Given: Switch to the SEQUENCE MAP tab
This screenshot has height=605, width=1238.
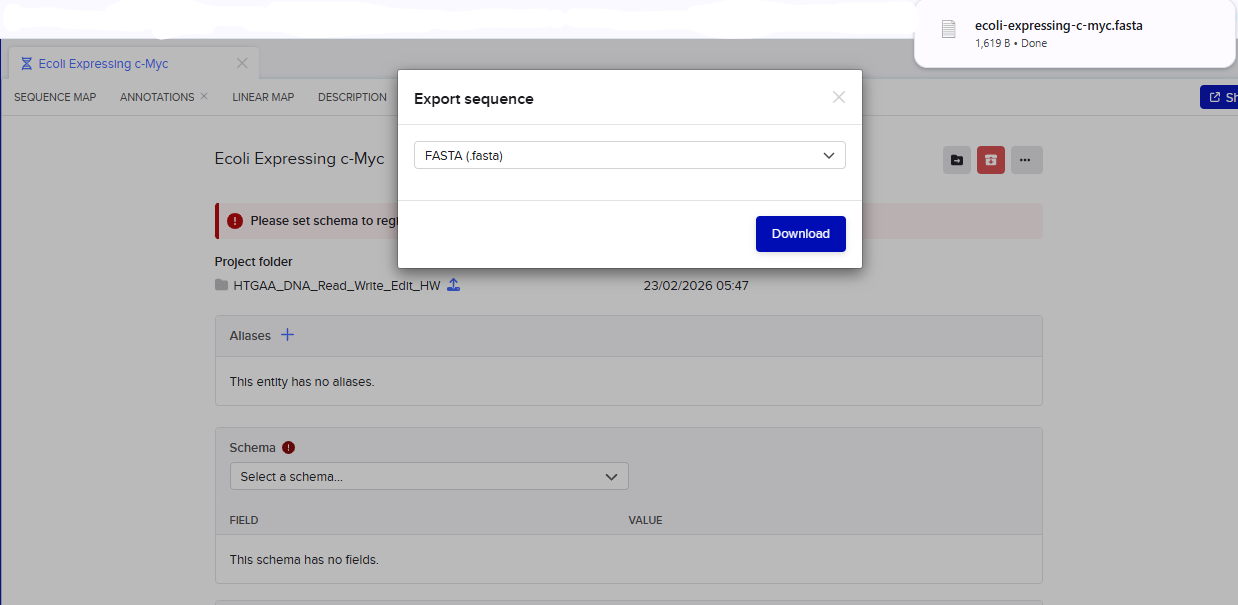Looking at the screenshot, I should point(55,97).
